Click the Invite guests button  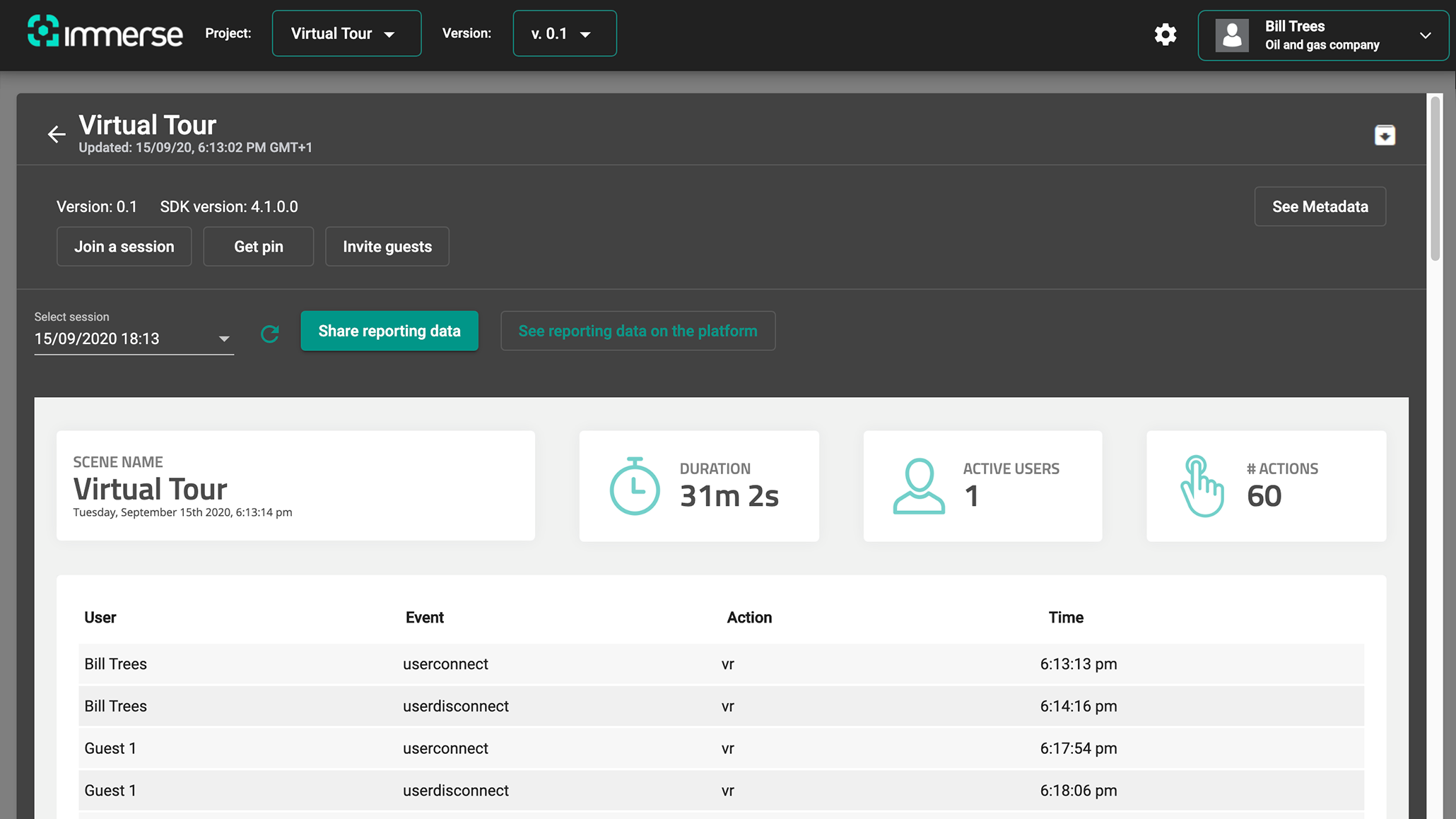(387, 247)
